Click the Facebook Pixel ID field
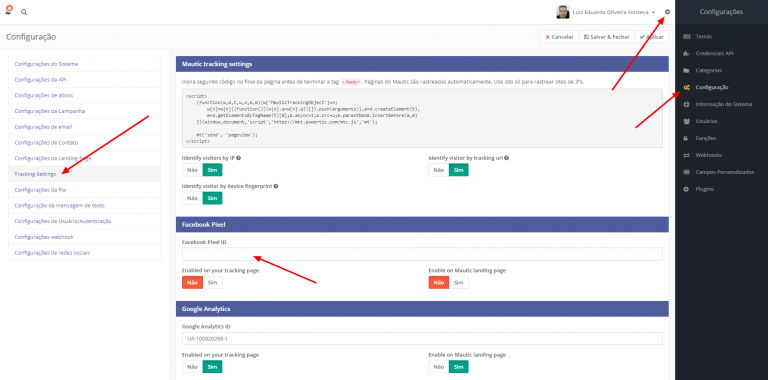The width and height of the screenshot is (768, 380). [x=422, y=254]
